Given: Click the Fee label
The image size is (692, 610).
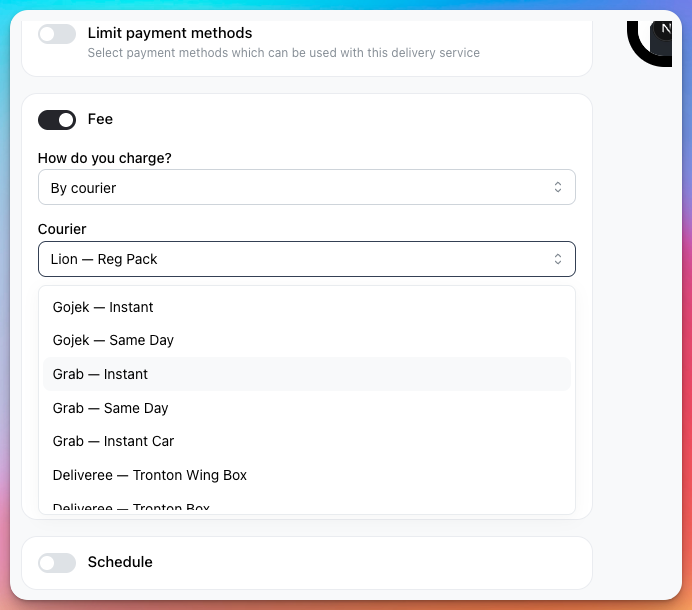Looking at the screenshot, I should click(x=100, y=119).
